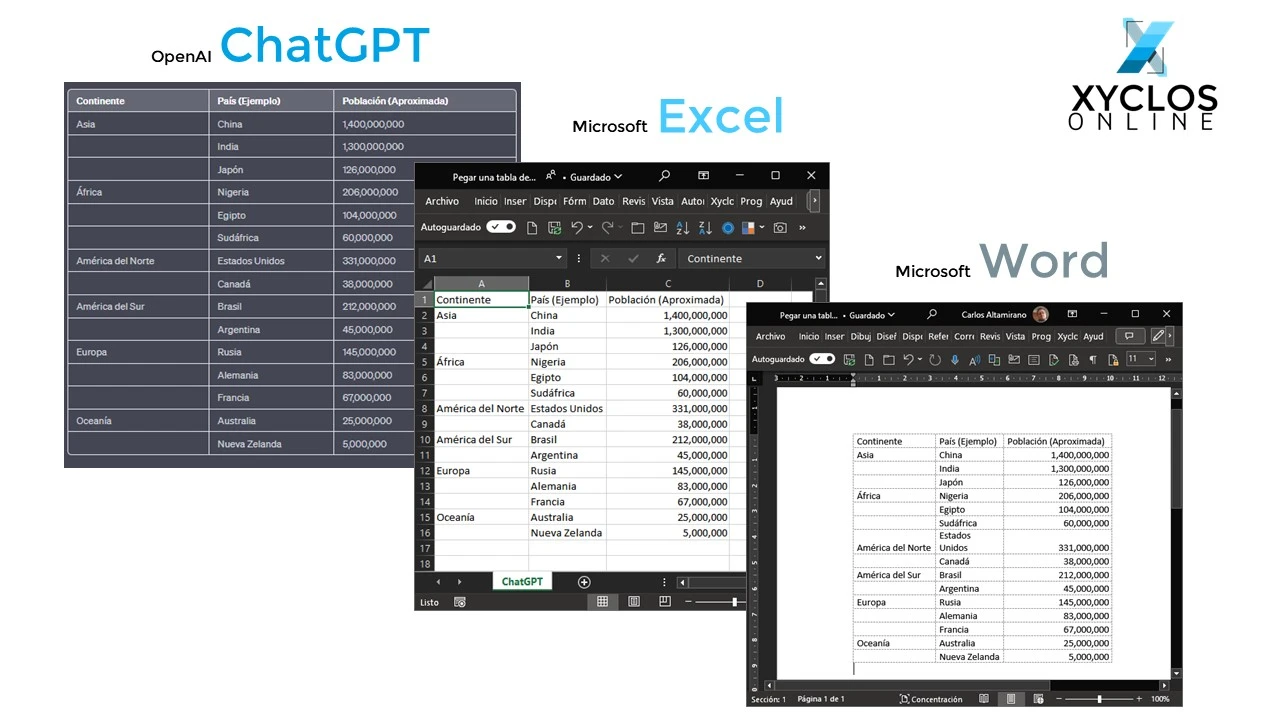Open the Vista tab in Excel
This screenshot has width=1280, height=720.
click(x=663, y=201)
